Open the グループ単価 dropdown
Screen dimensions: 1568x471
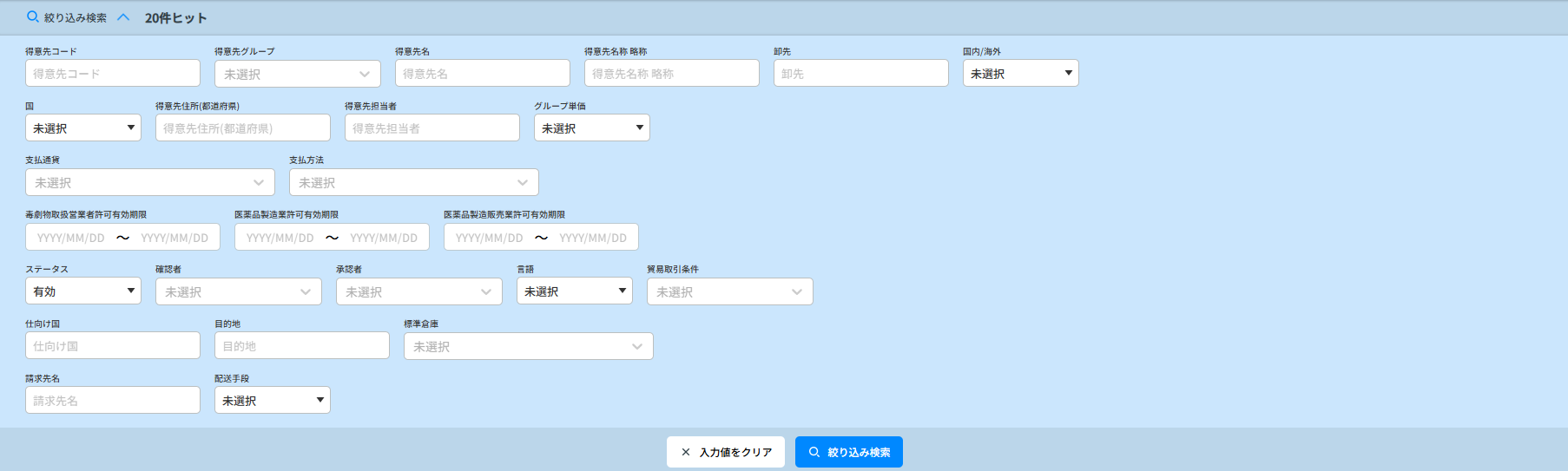[591, 128]
